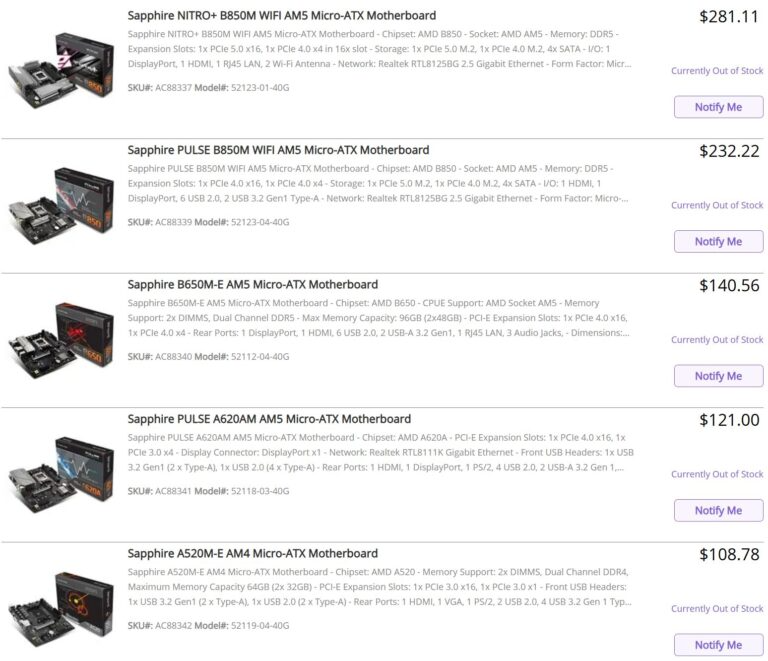The width and height of the screenshot is (768, 661).
Task: Open the Sapphire PULSE B850M WIFI product image
Action: pyautogui.click(x=61, y=206)
